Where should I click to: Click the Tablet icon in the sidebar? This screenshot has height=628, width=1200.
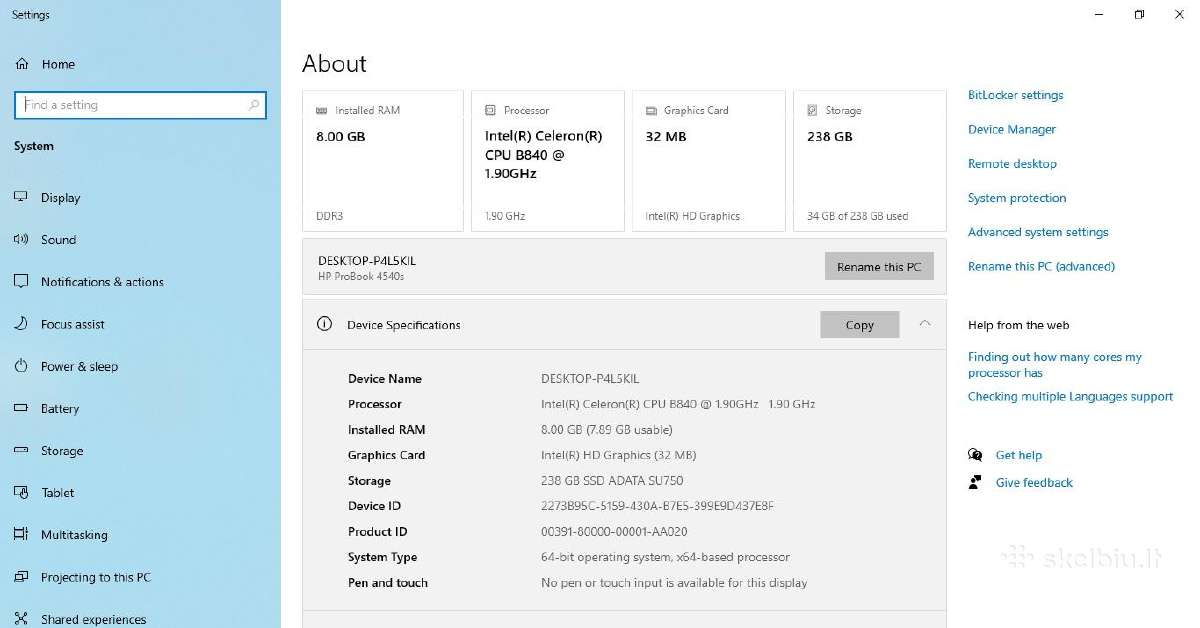tap(21, 493)
